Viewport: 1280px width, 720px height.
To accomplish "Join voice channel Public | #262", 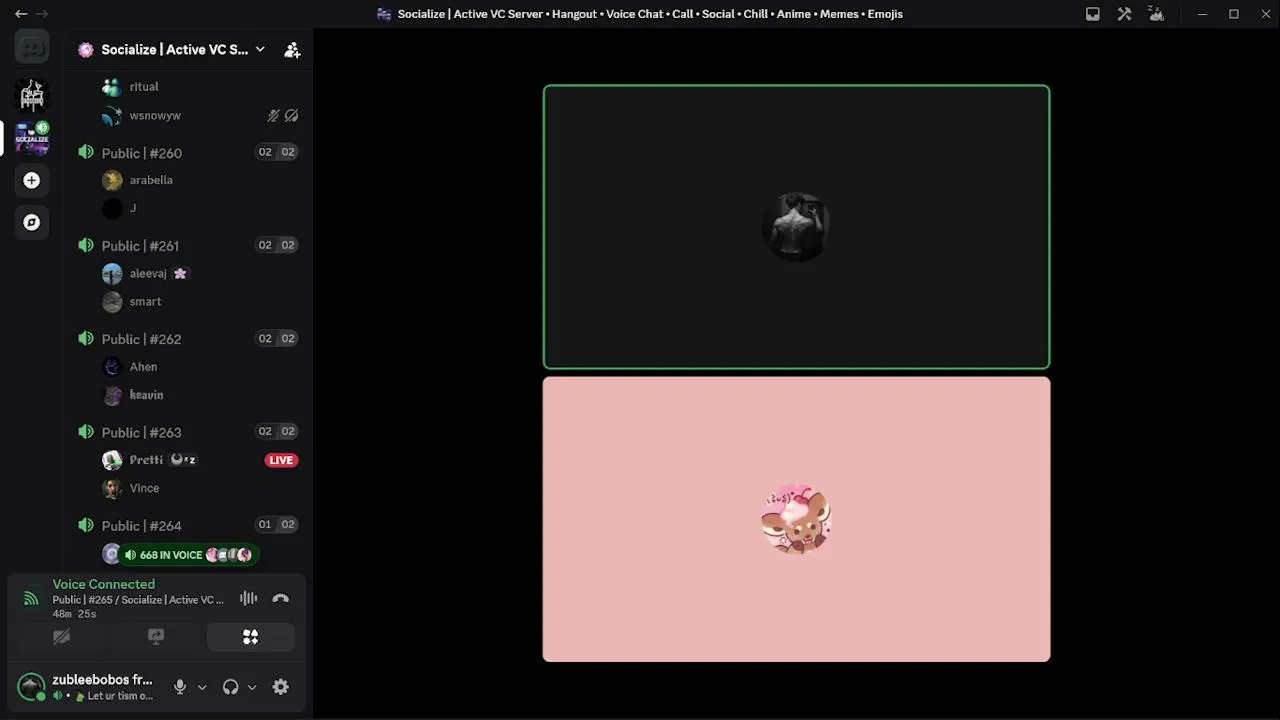I will pos(141,339).
